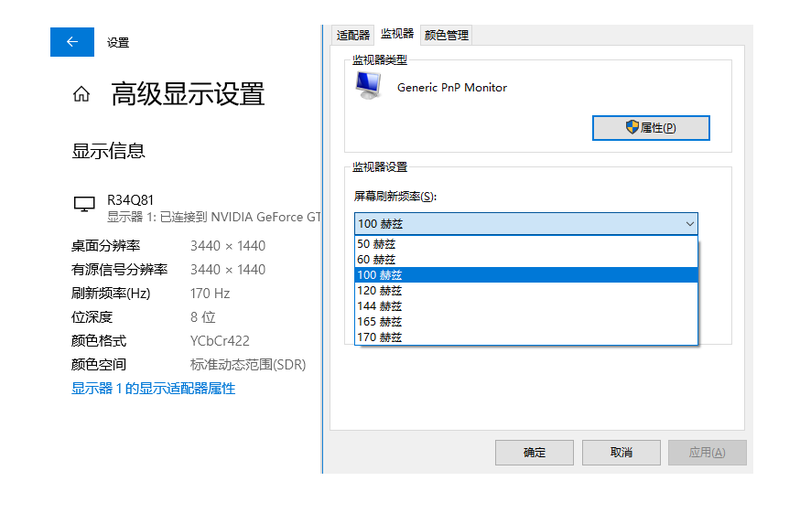Pick 120 赫兹 from refresh list
Viewport: 800px width, 524px height.
coord(526,291)
